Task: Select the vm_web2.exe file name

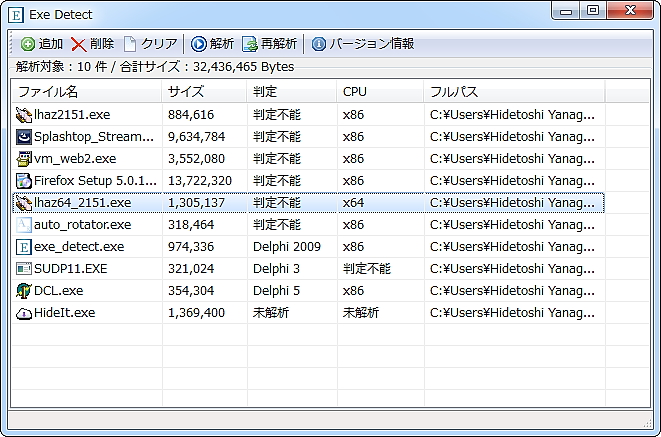Action: click(x=75, y=158)
